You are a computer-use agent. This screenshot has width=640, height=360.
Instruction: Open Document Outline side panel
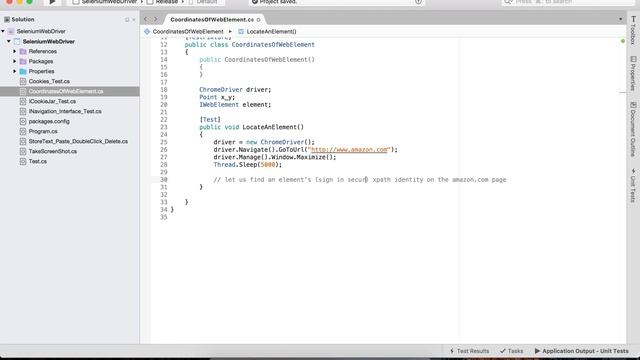click(633, 129)
